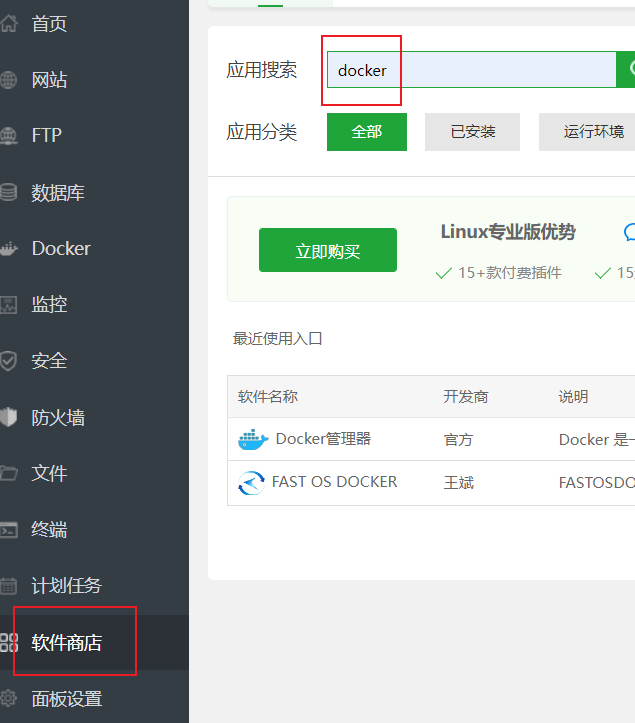
Task: Click the folder icon beside 文件
Action: (8, 474)
